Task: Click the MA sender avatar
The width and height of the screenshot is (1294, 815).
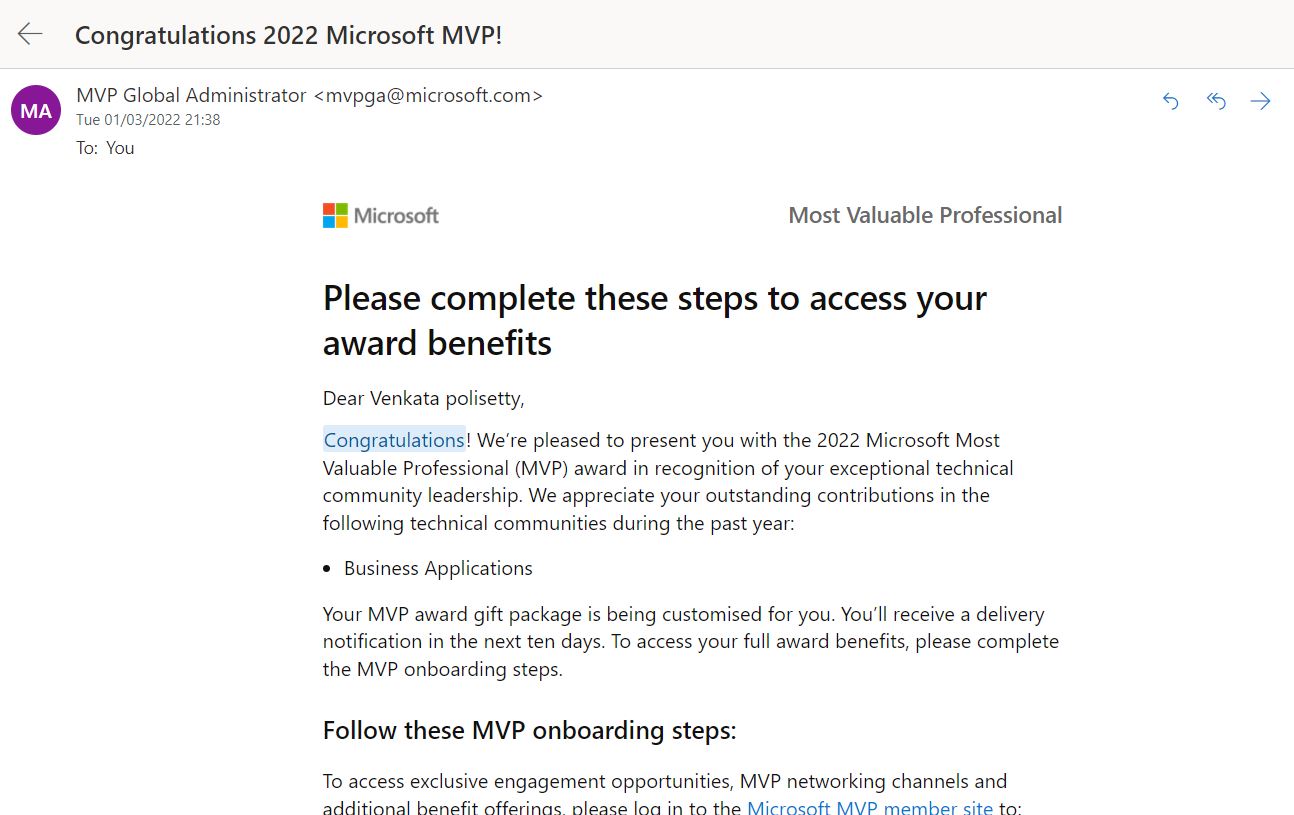Action: click(36, 110)
